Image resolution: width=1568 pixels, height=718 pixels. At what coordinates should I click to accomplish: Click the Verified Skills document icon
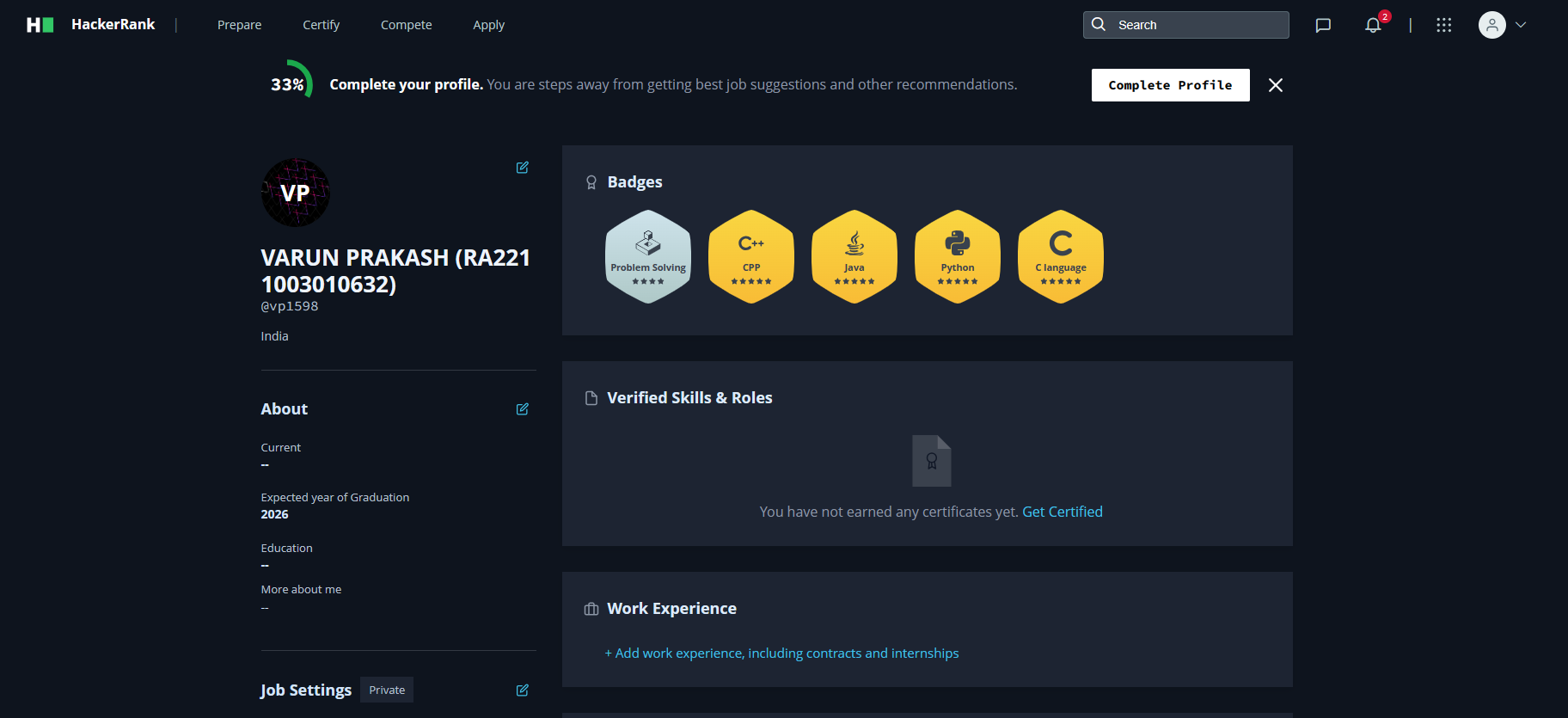click(x=591, y=398)
